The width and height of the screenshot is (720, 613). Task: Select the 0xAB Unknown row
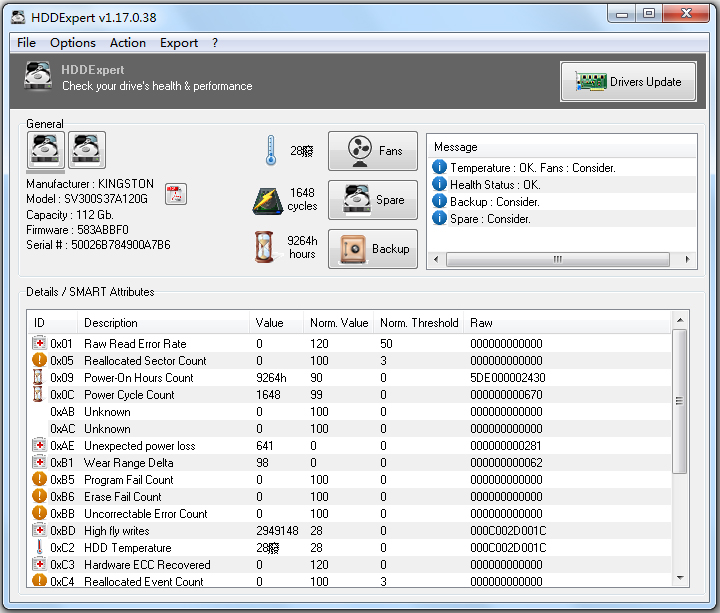tap(349, 411)
